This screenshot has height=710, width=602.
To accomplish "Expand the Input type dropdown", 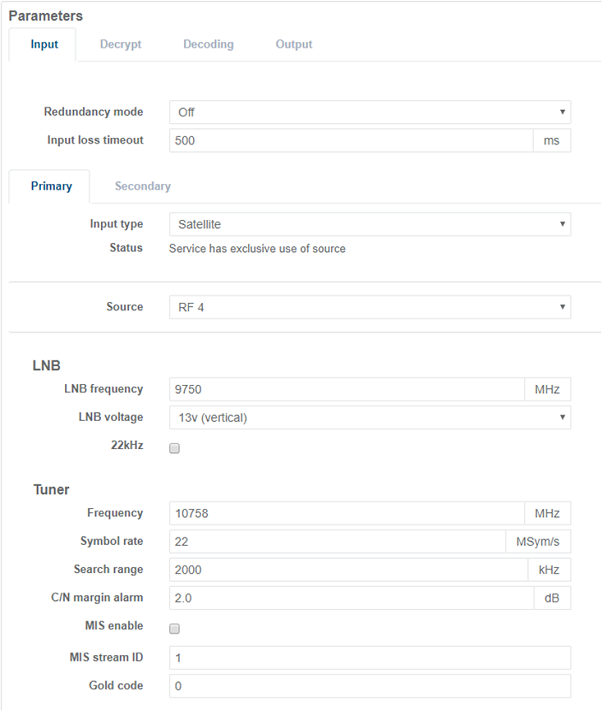I will pyautogui.click(x=369, y=225).
